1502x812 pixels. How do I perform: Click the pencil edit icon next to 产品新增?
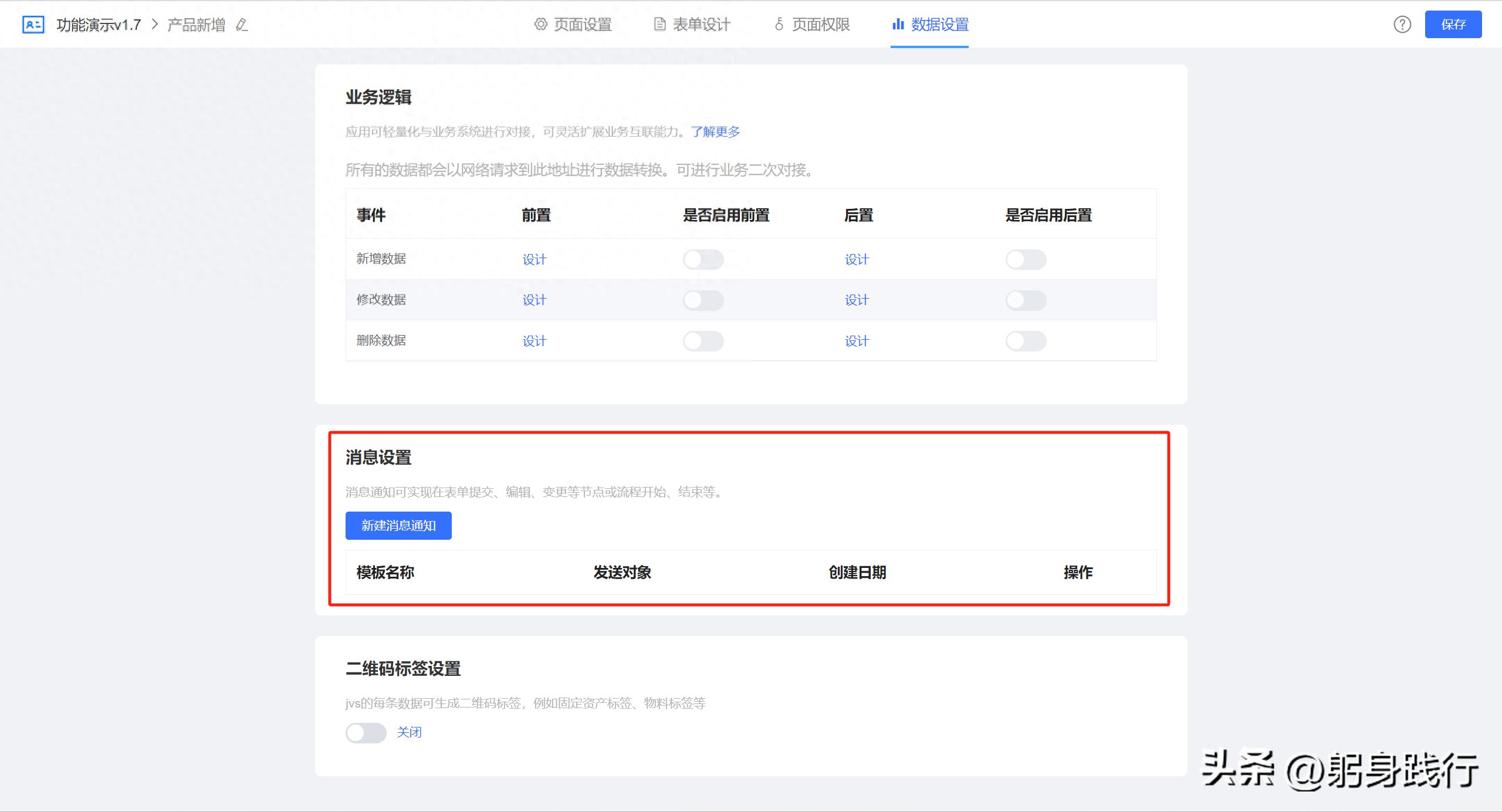point(242,25)
